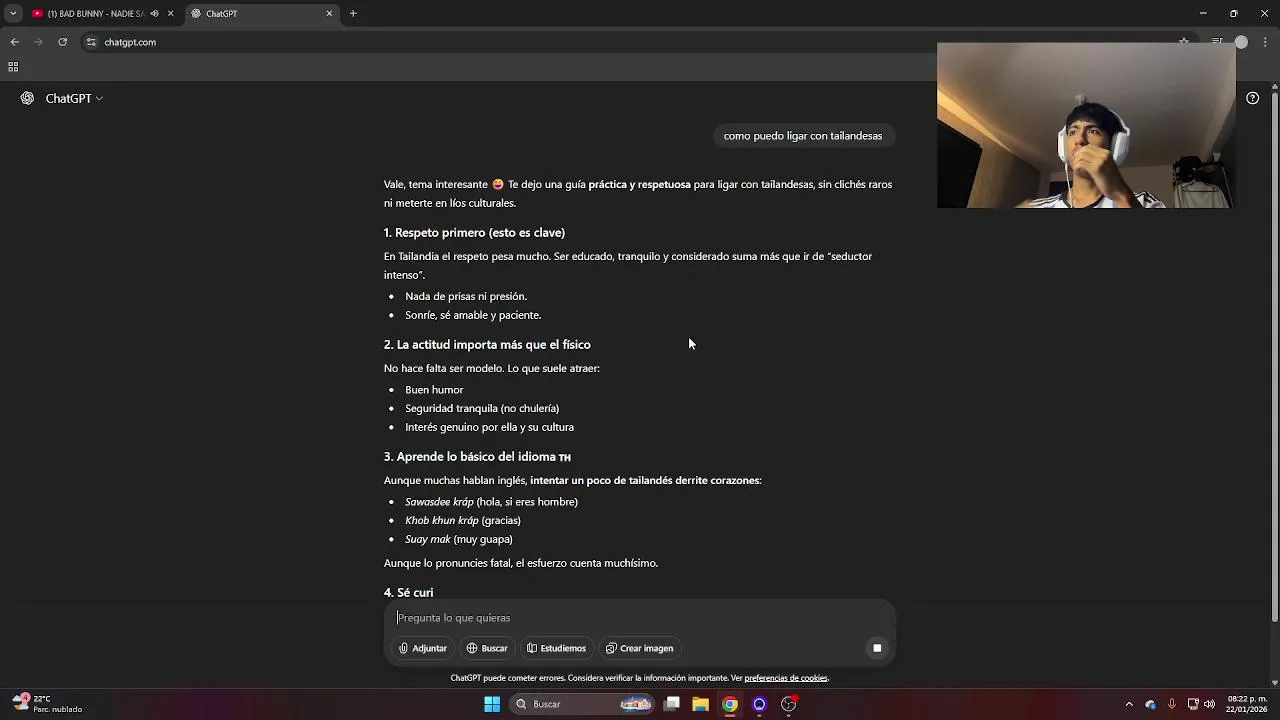The width and height of the screenshot is (1280, 720).
Task: Click the heading '1. Respeto primero'
Action: click(x=474, y=233)
